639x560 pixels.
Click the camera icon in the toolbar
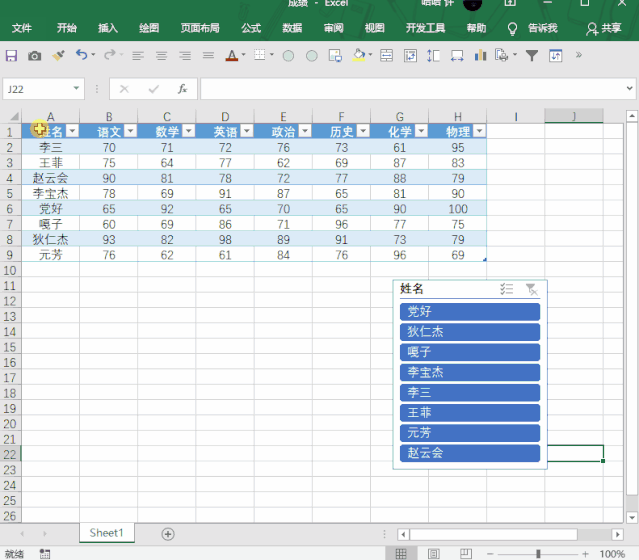pyautogui.click(x=35, y=55)
